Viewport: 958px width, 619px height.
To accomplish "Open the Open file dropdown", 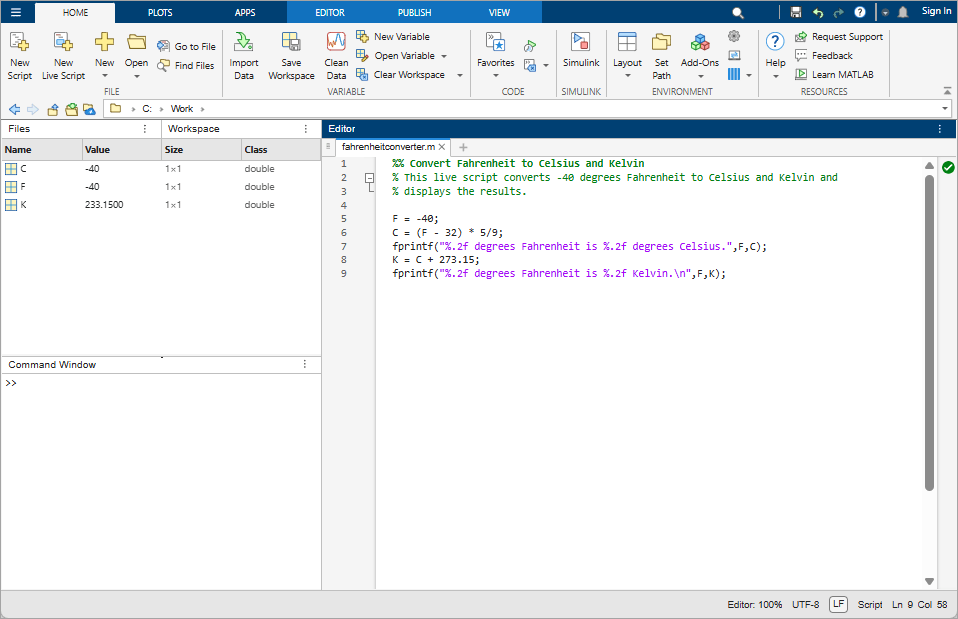I will [136, 56].
